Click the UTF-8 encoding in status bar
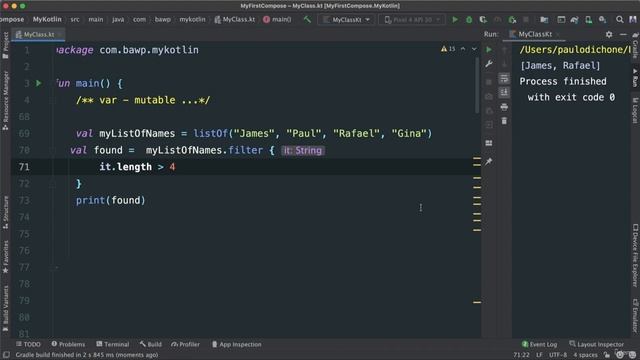The height and width of the screenshot is (360, 640). pyautogui.click(x=558, y=355)
